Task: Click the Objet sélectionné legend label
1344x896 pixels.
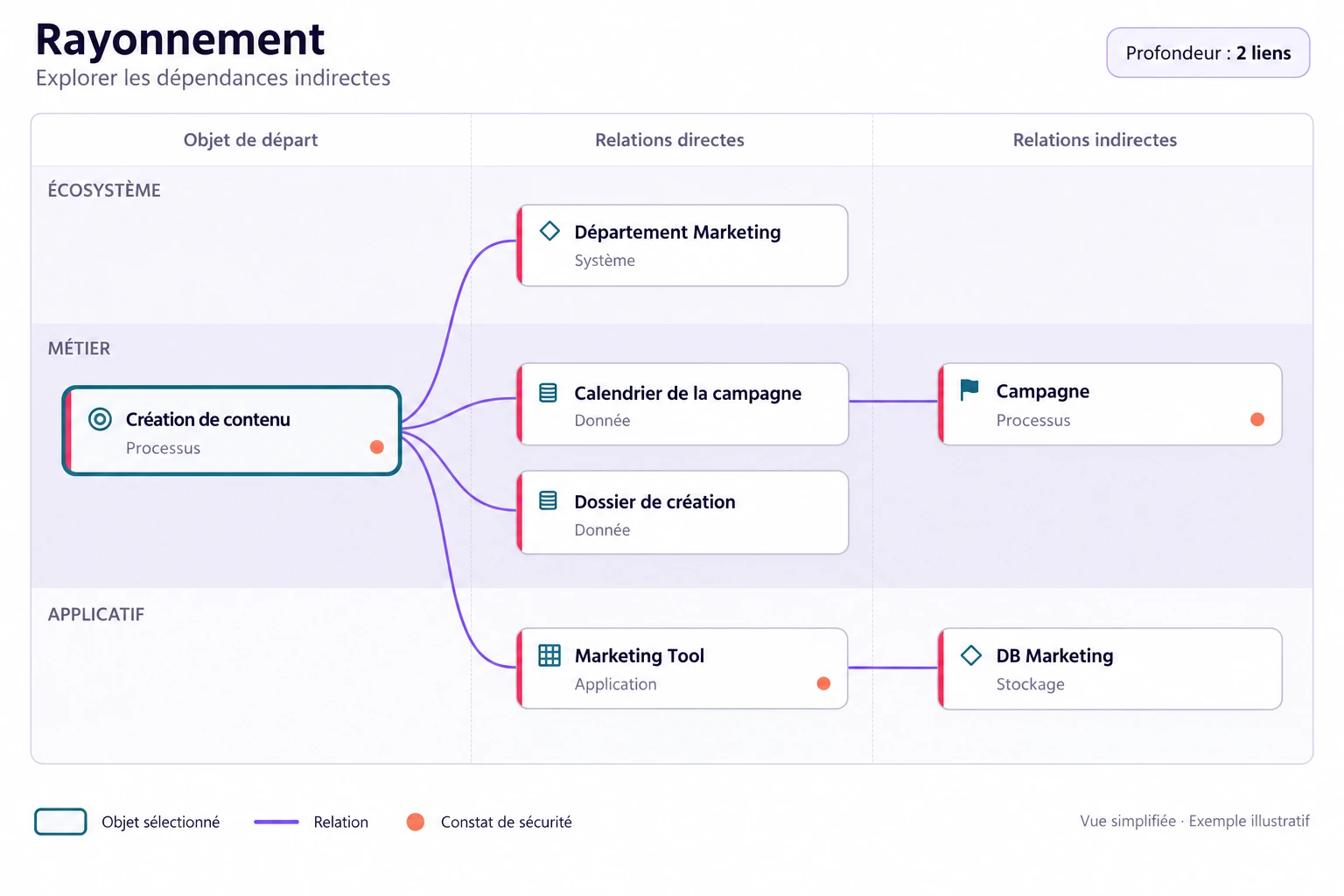Action: [160, 822]
